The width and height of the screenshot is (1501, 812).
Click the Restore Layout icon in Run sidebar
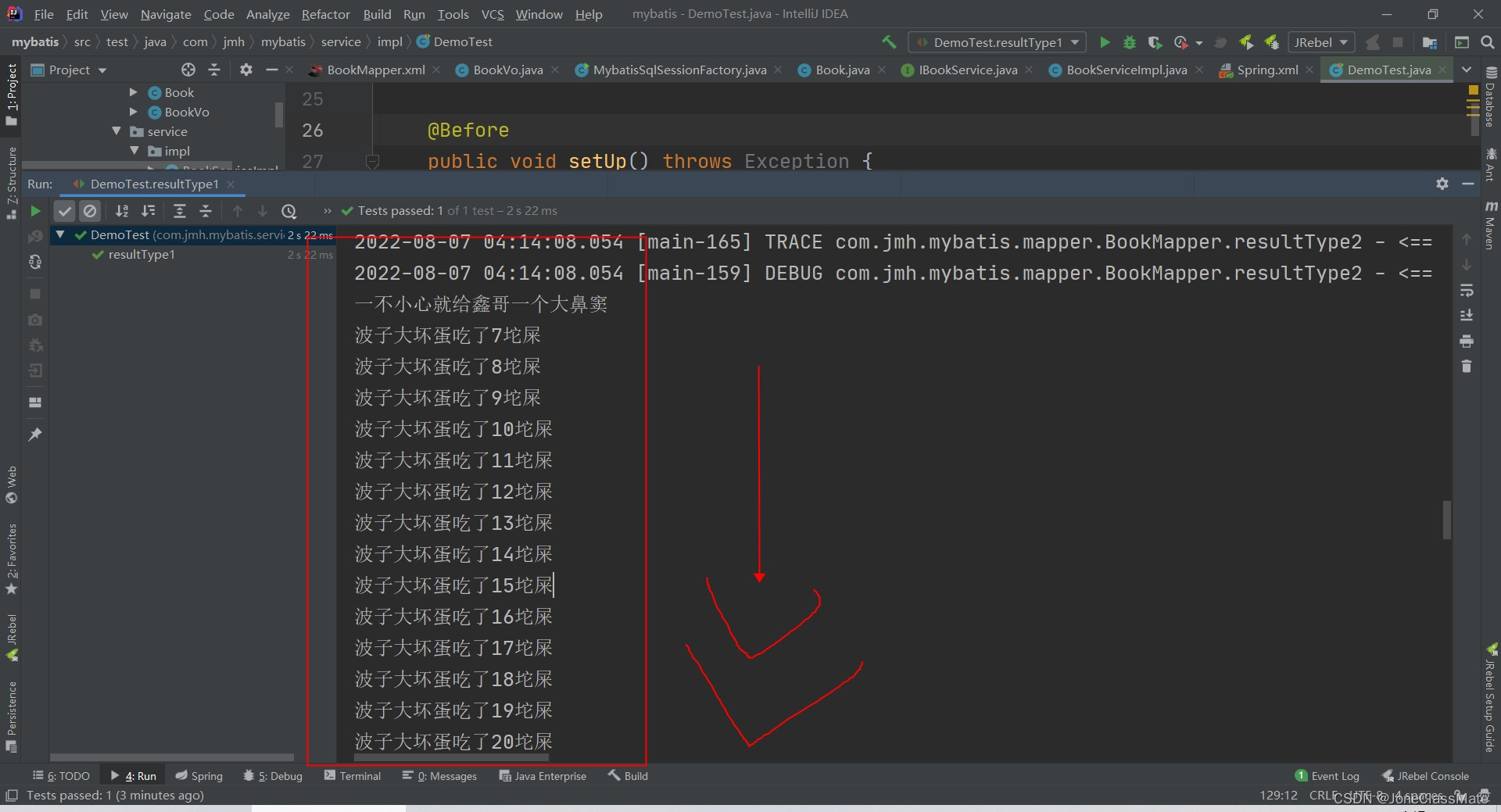point(35,402)
